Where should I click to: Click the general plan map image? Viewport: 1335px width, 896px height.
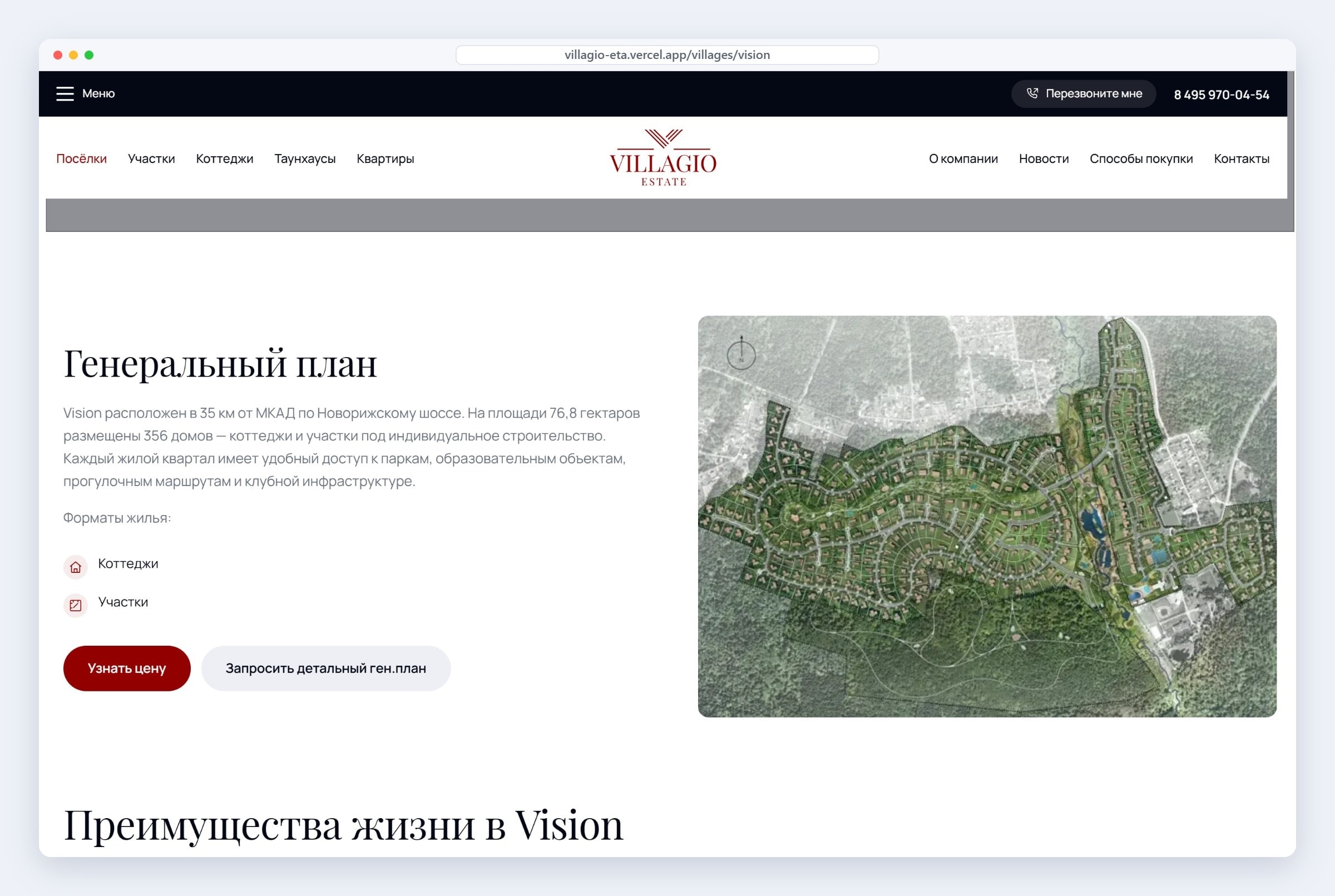pyautogui.click(x=987, y=516)
